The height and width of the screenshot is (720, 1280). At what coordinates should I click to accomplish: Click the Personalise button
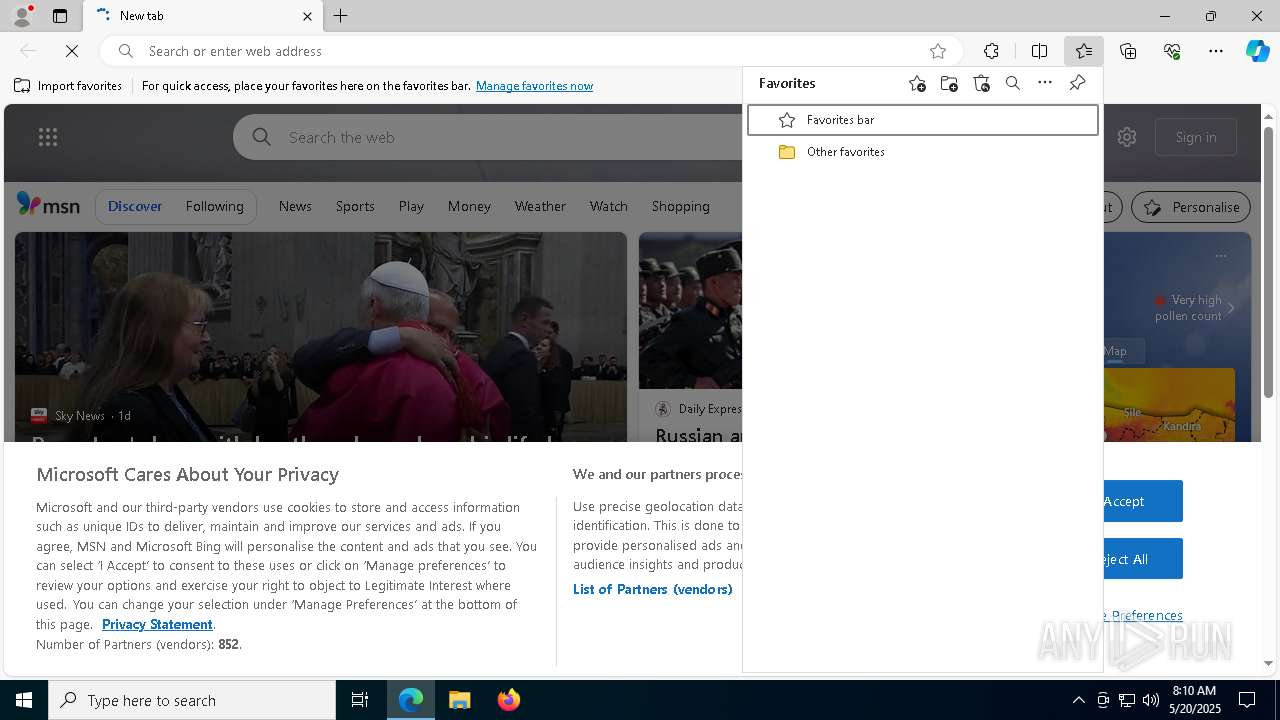(1191, 207)
